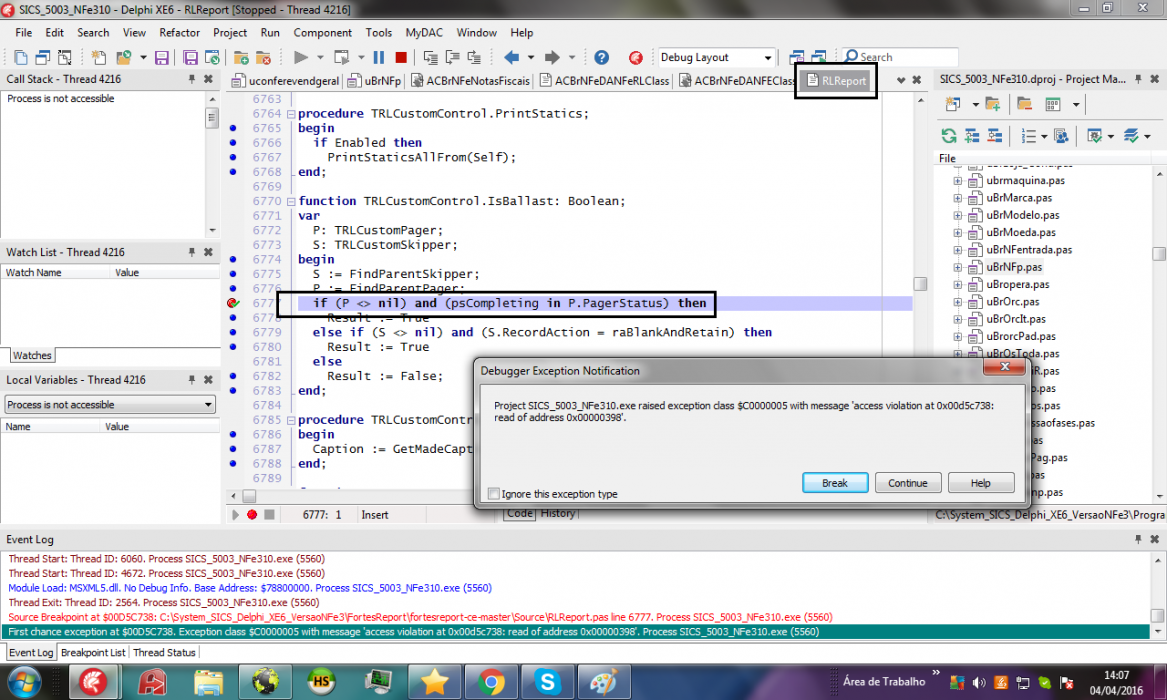Expand the ubrmaquina.pas tree node
Image resolution: width=1167 pixels, height=700 pixels.
pos(958,181)
